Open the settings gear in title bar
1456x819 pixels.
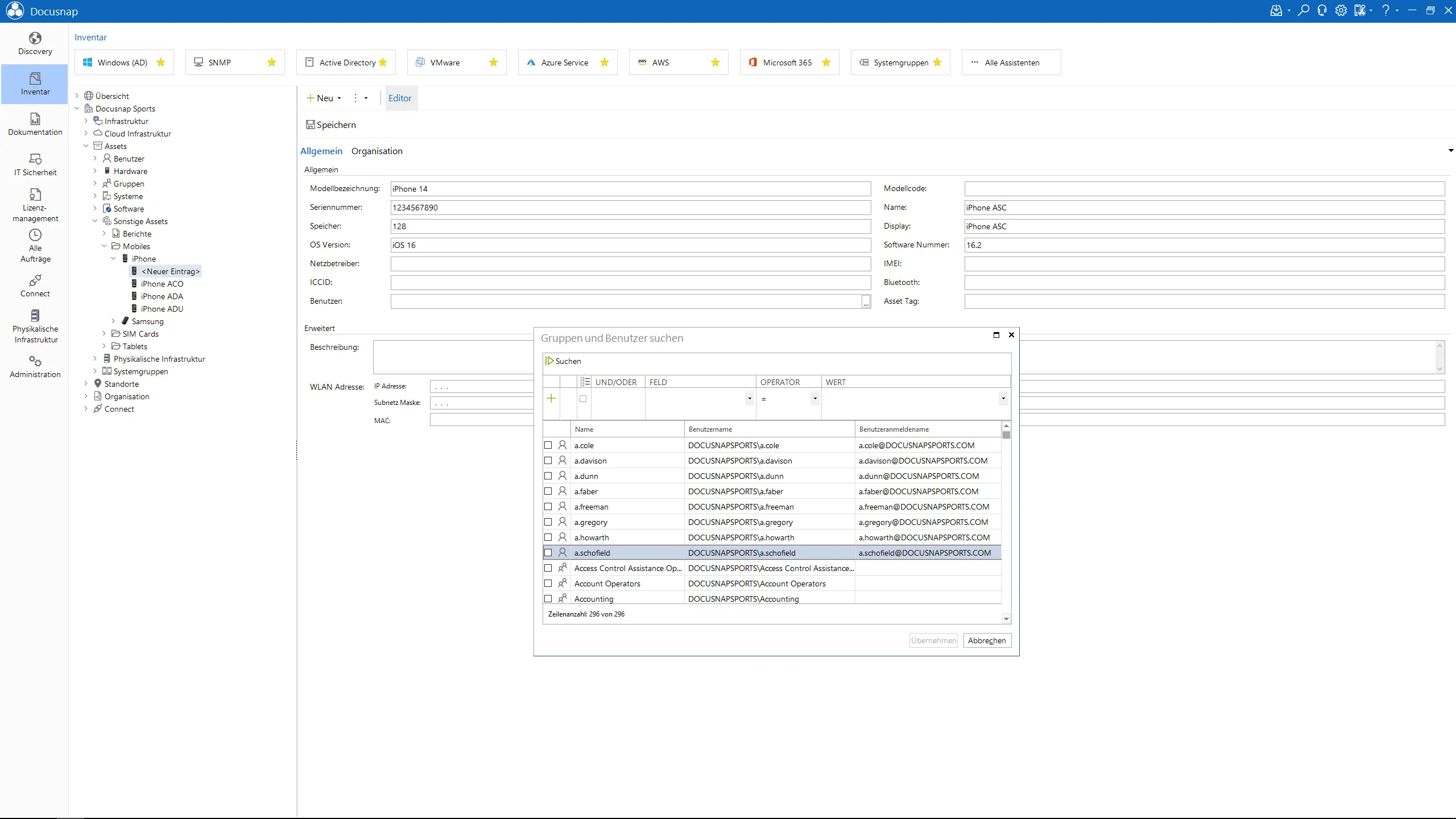[x=1341, y=11]
